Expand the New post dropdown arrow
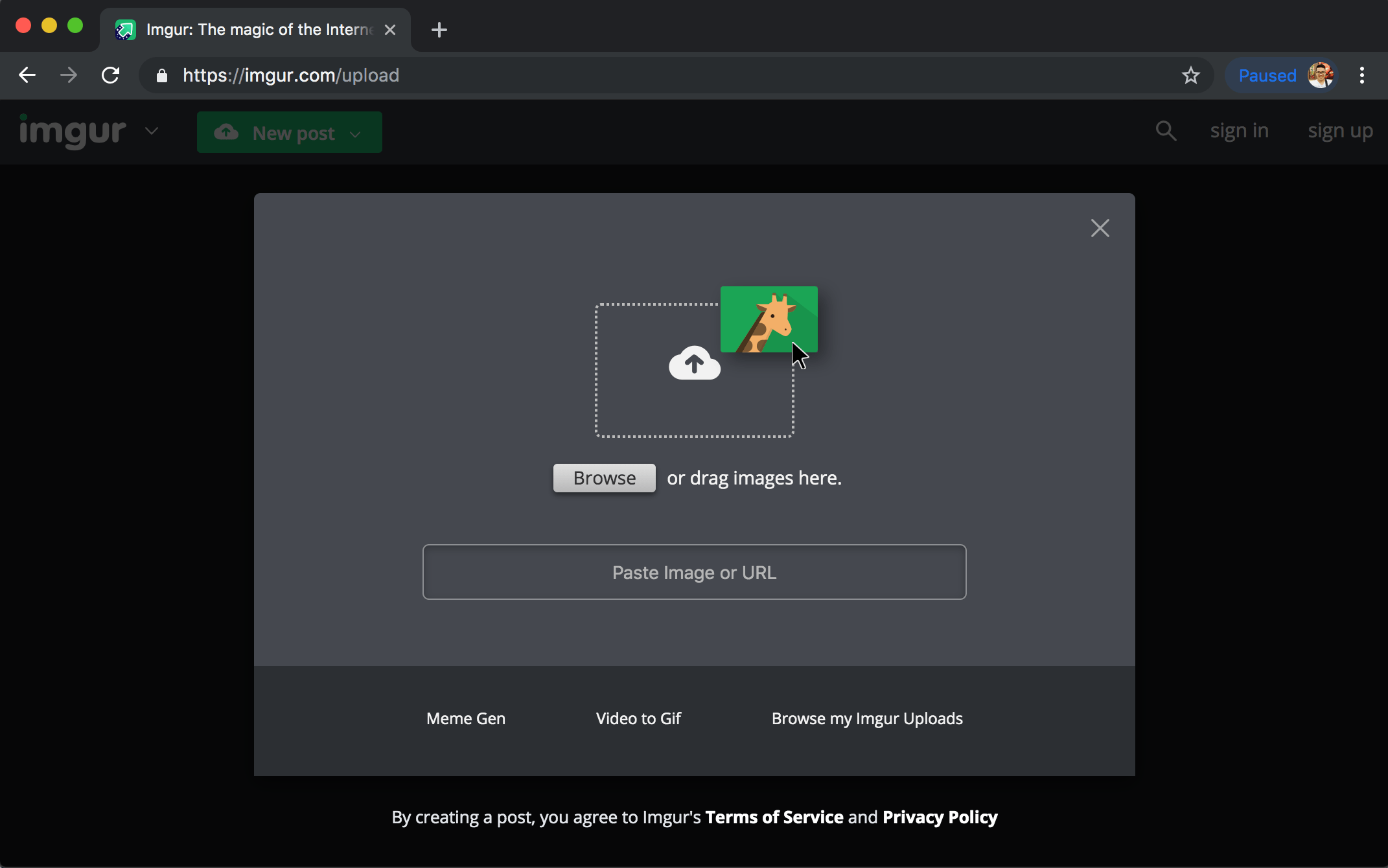 pyautogui.click(x=355, y=134)
